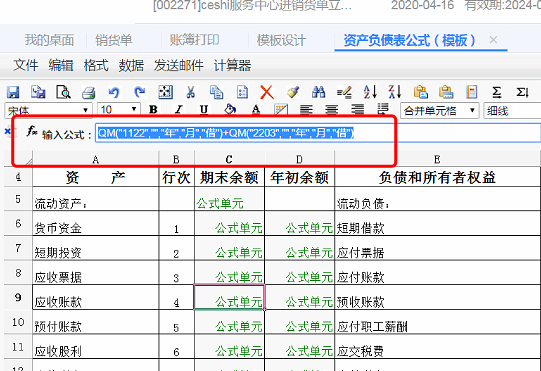Viewport: 541px width, 371px height.
Task: Click the paint bucket fill color icon
Action: click(230, 109)
